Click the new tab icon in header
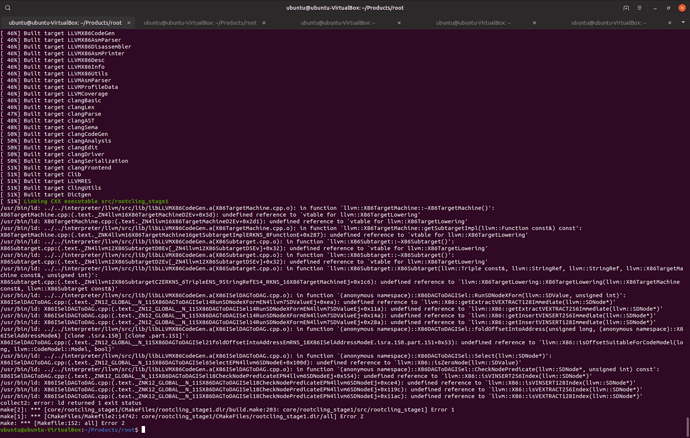690x438 pixels. click(x=626, y=7)
